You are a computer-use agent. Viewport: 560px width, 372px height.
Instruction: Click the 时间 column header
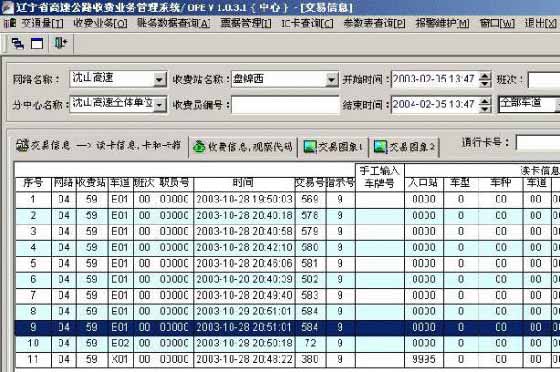point(244,183)
